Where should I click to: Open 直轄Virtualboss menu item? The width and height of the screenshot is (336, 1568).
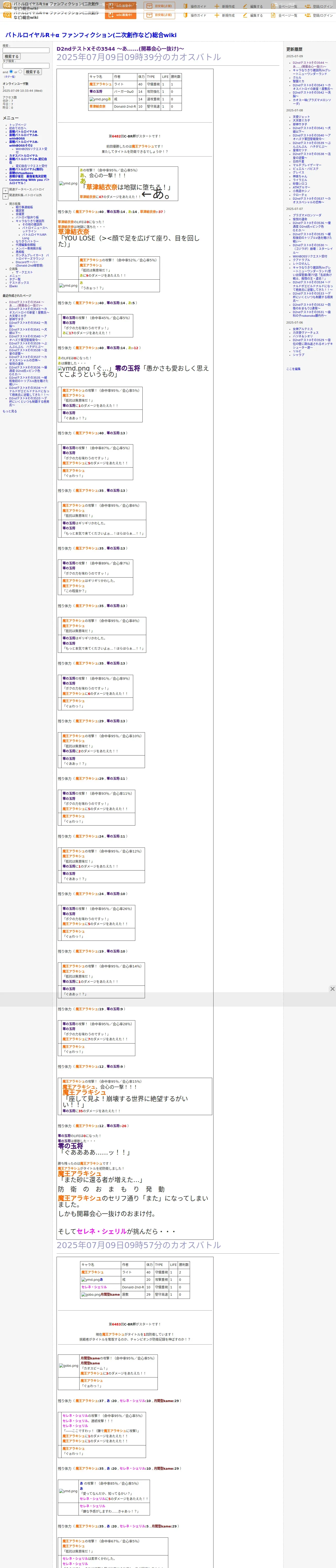coord(21,173)
